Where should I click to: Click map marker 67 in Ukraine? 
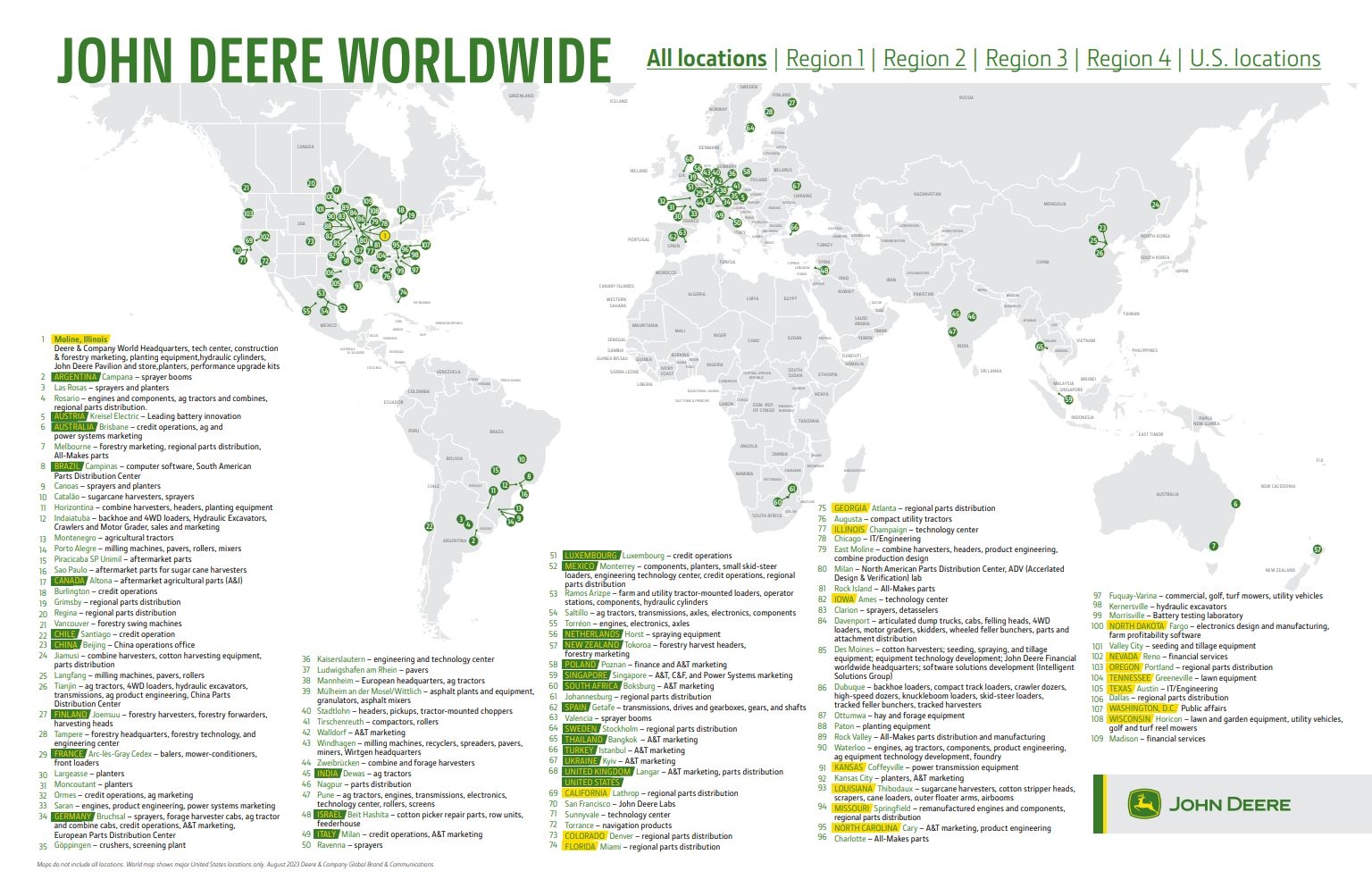point(796,186)
